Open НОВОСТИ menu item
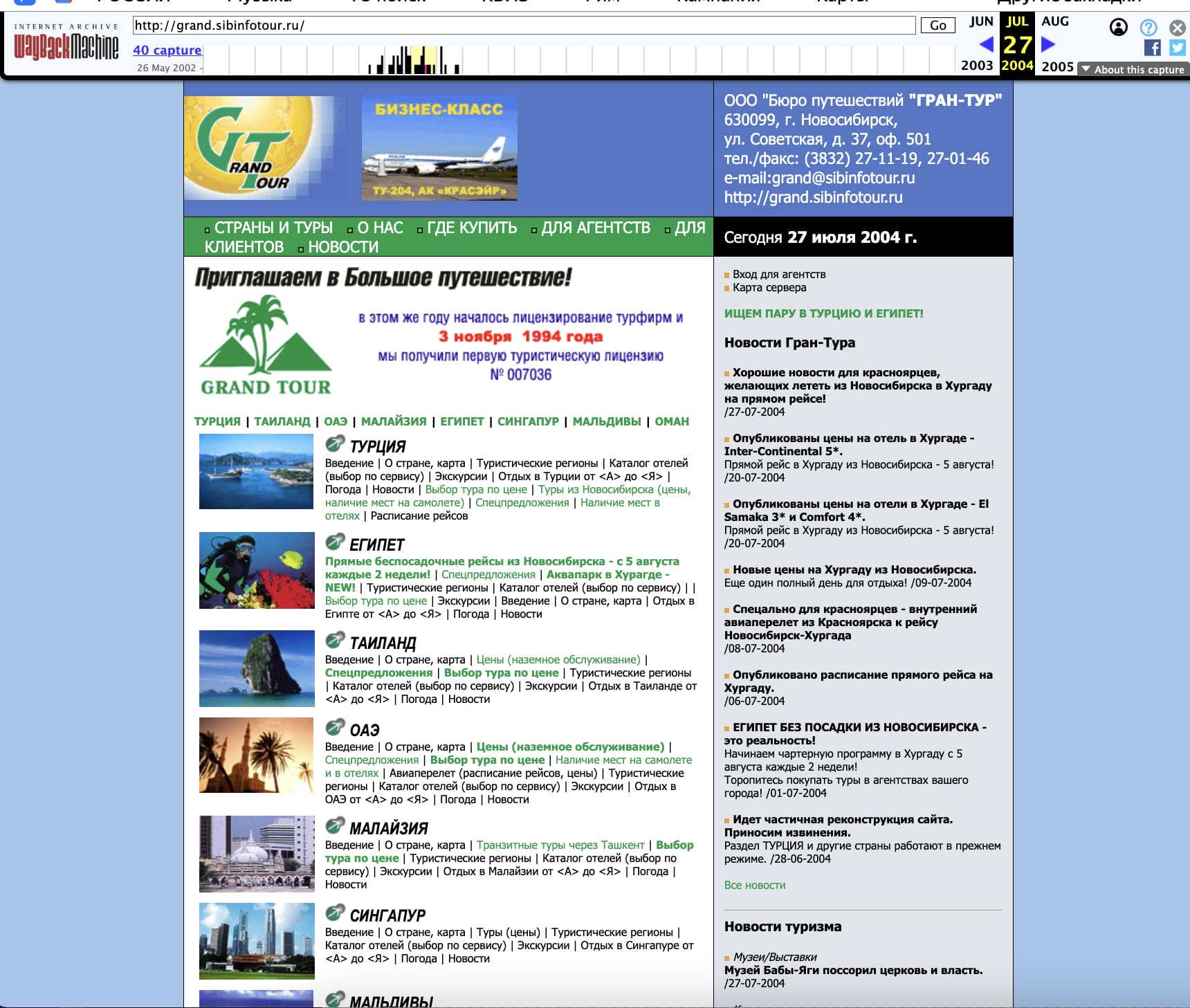 [x=343, y=247]
